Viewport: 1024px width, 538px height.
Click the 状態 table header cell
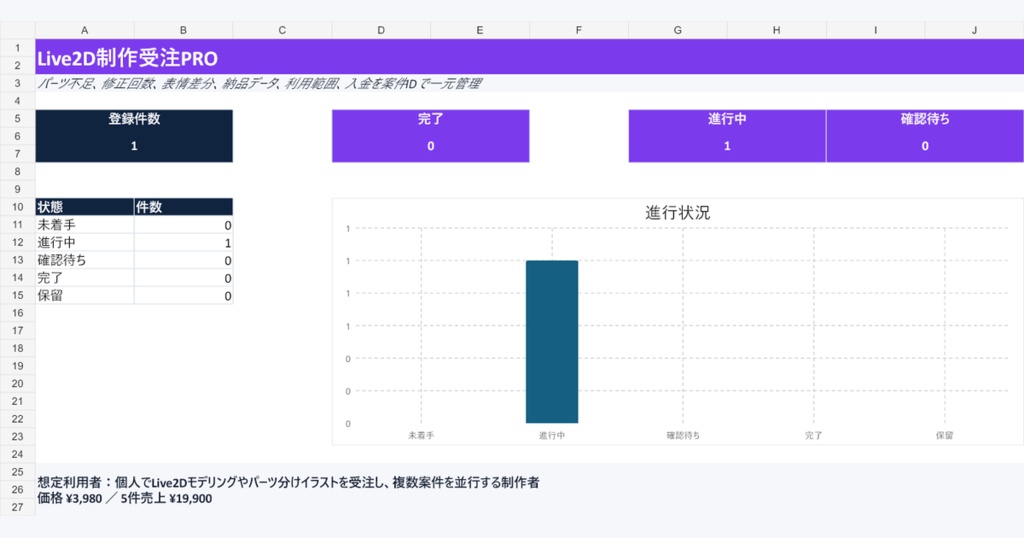(x=84, y=207)
